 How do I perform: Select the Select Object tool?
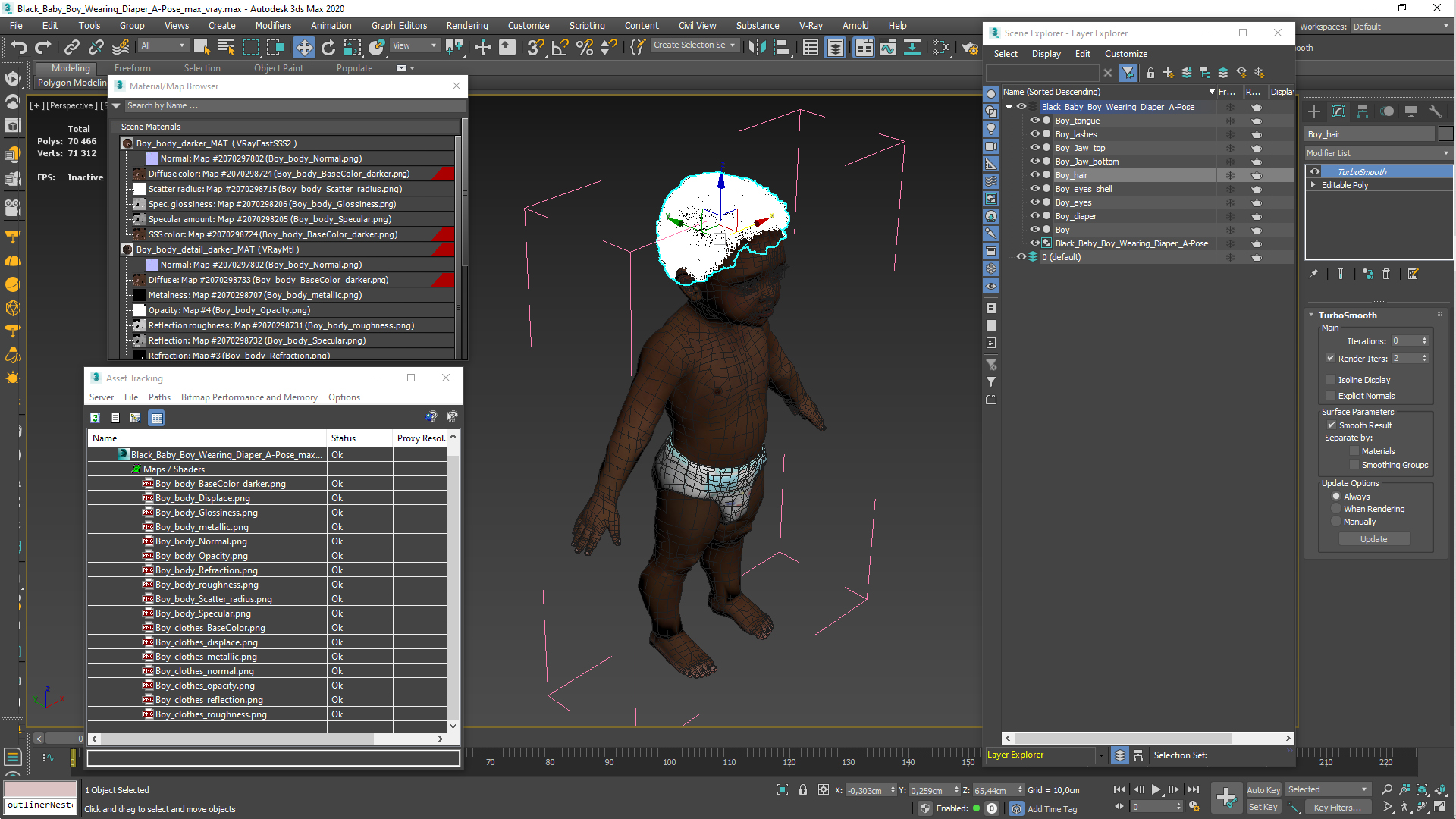(x=202, y=47)
